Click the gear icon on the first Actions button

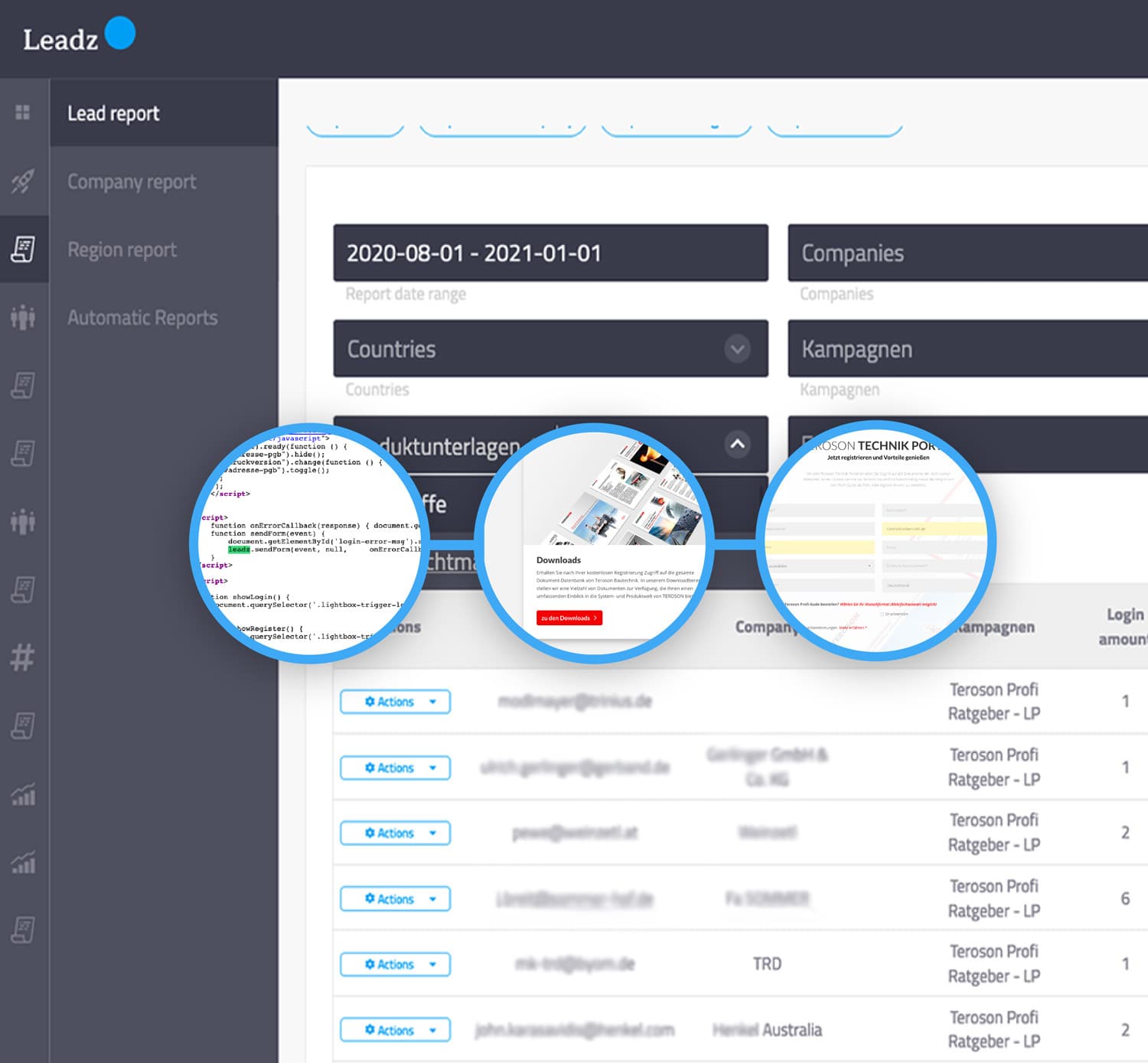coord(370,701)
